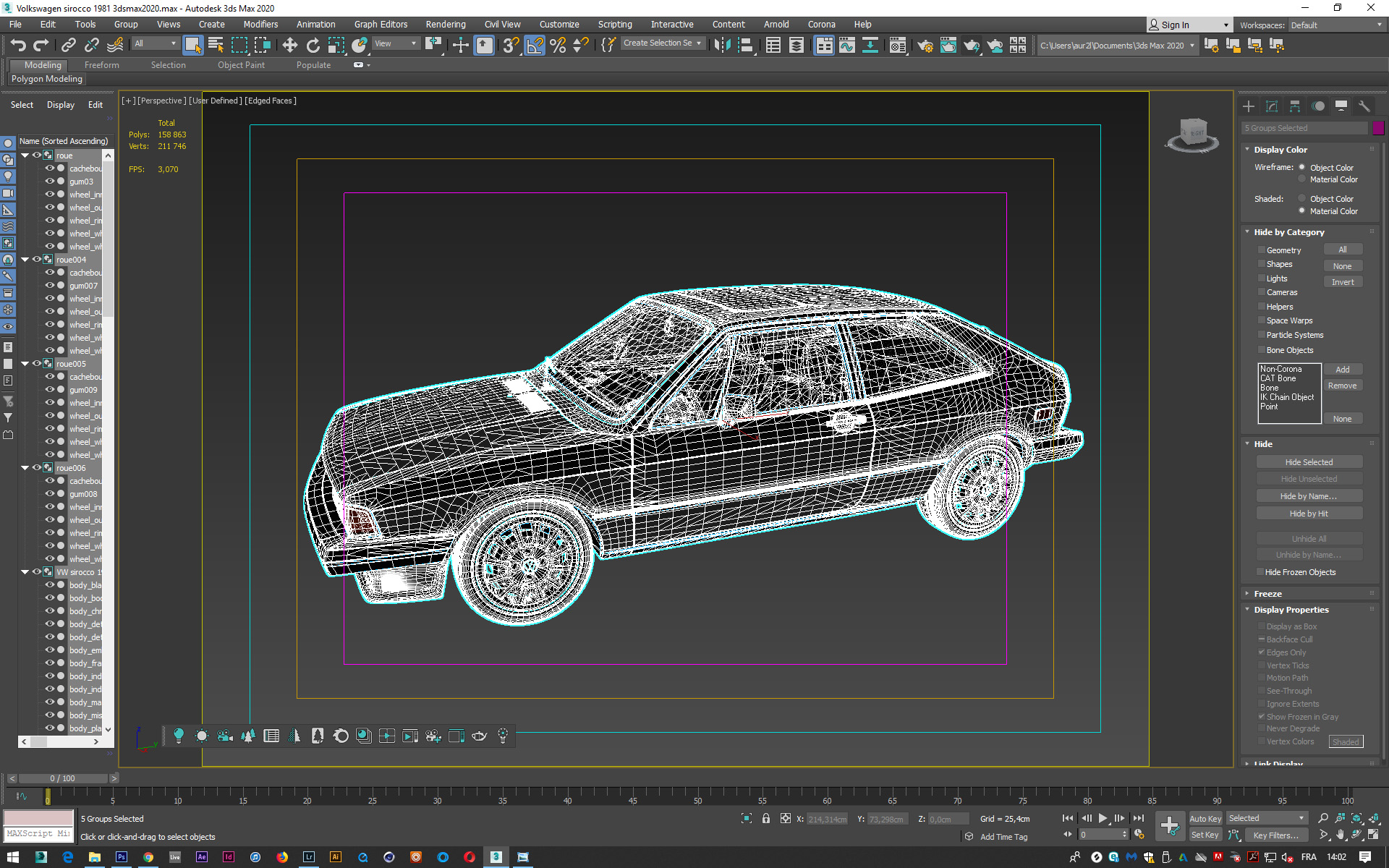Choose the Select and Move tool
Screen dimensions: 1389x868
tap(289, 46)
